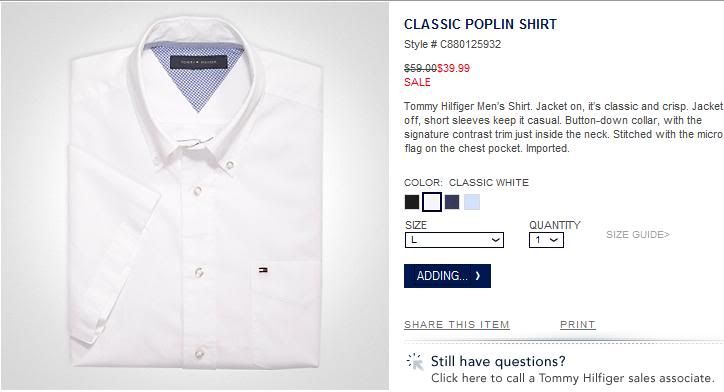The image size is (724, 392).
Task: Click the Tommy Hilfiger label inside collar
Action: (199, 62)
